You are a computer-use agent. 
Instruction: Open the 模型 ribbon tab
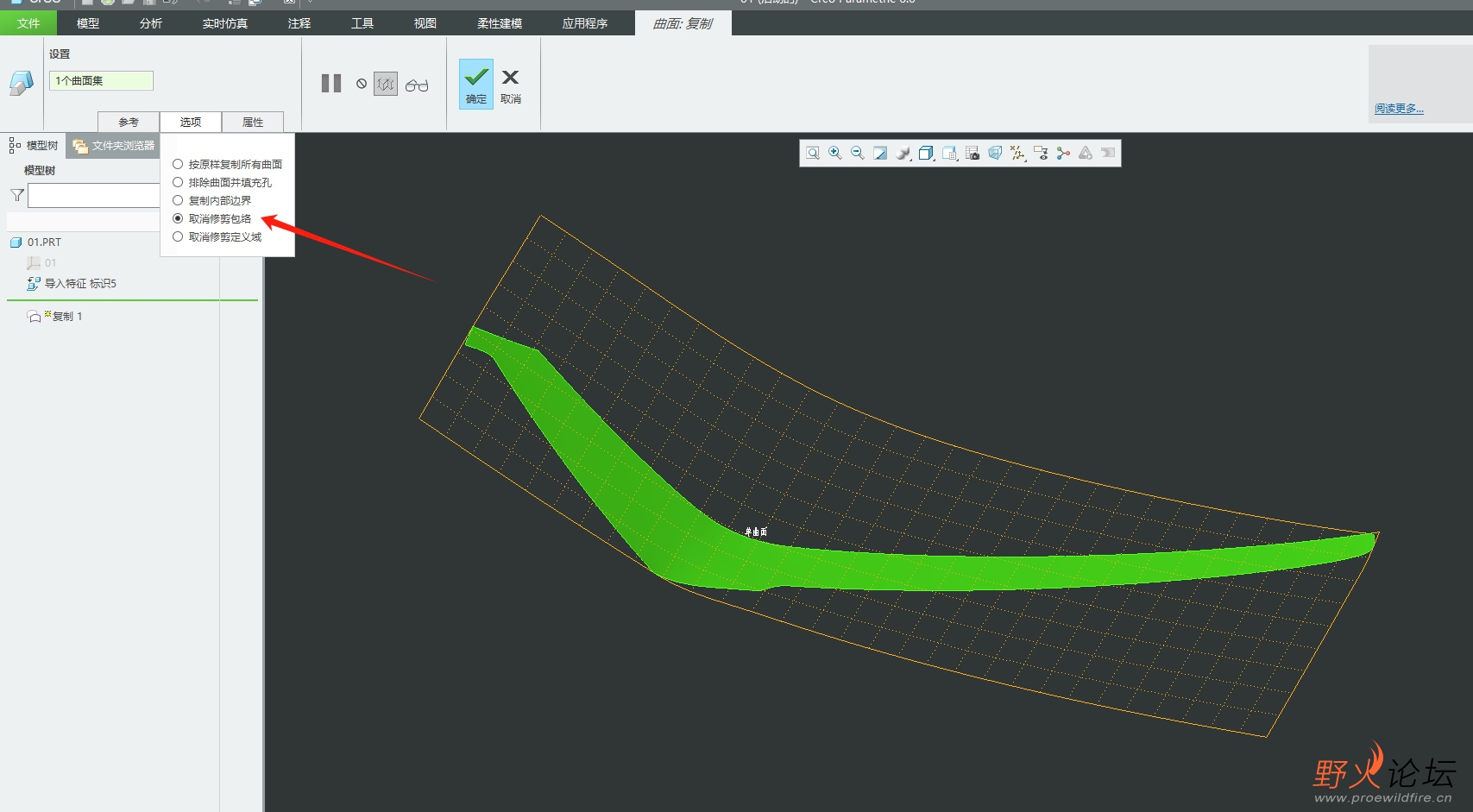(88, 23)
